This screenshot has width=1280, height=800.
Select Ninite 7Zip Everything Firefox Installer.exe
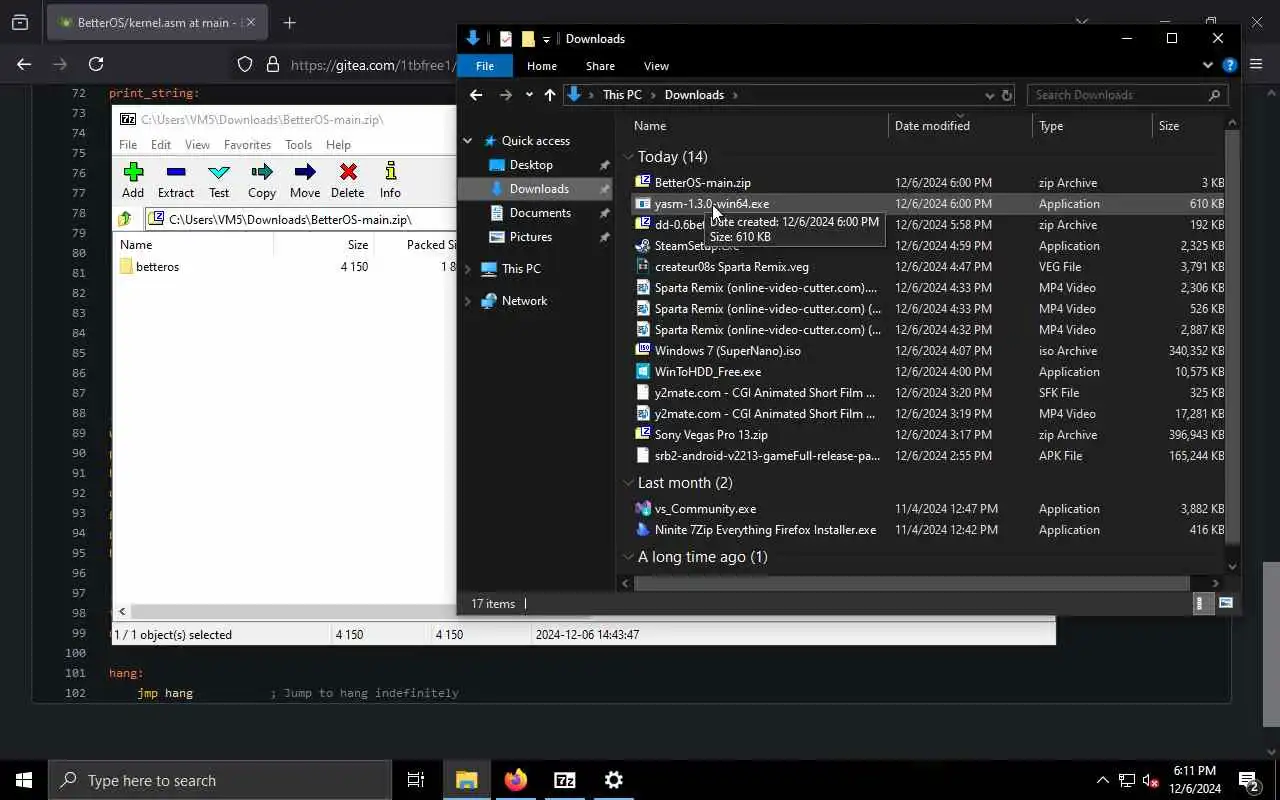tap(765, 530)
